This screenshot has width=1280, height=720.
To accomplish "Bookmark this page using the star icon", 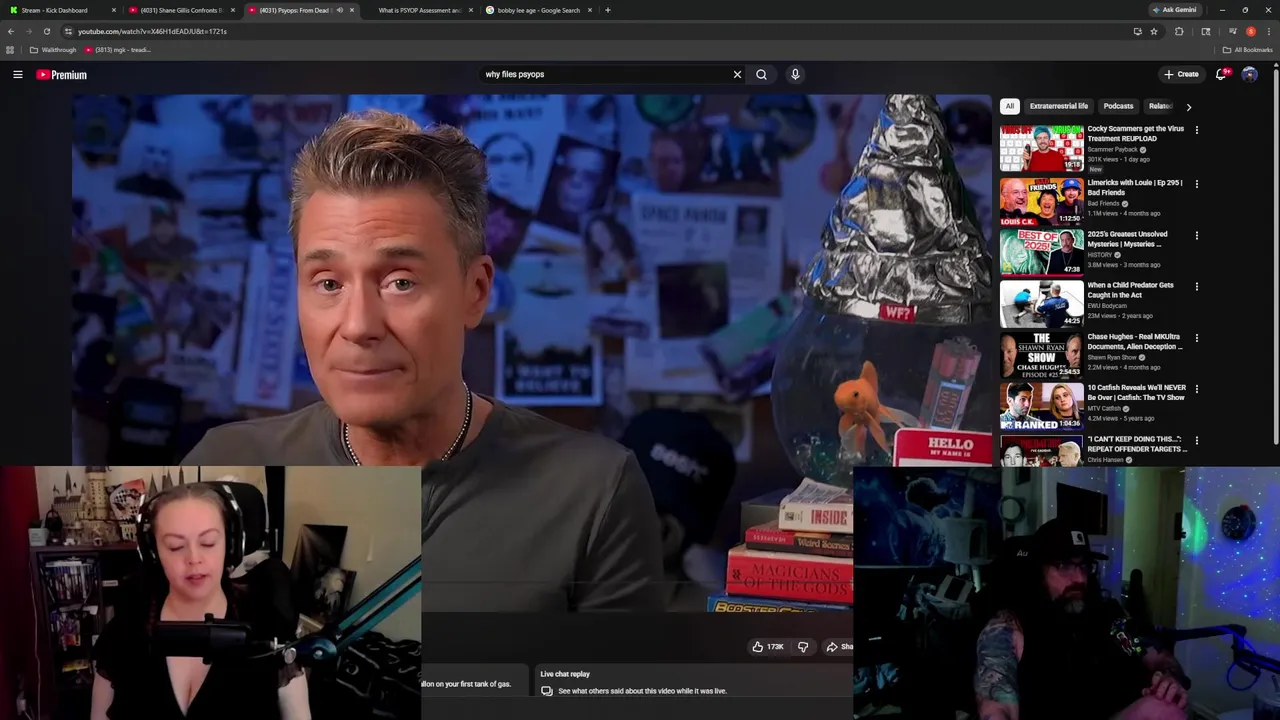I will coord(1154,31).
